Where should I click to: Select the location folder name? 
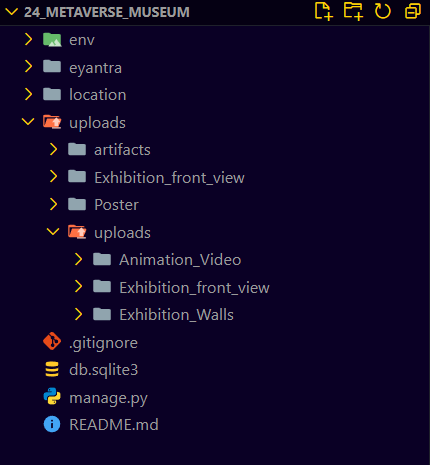pyautogui.click(x=98, y=95)
